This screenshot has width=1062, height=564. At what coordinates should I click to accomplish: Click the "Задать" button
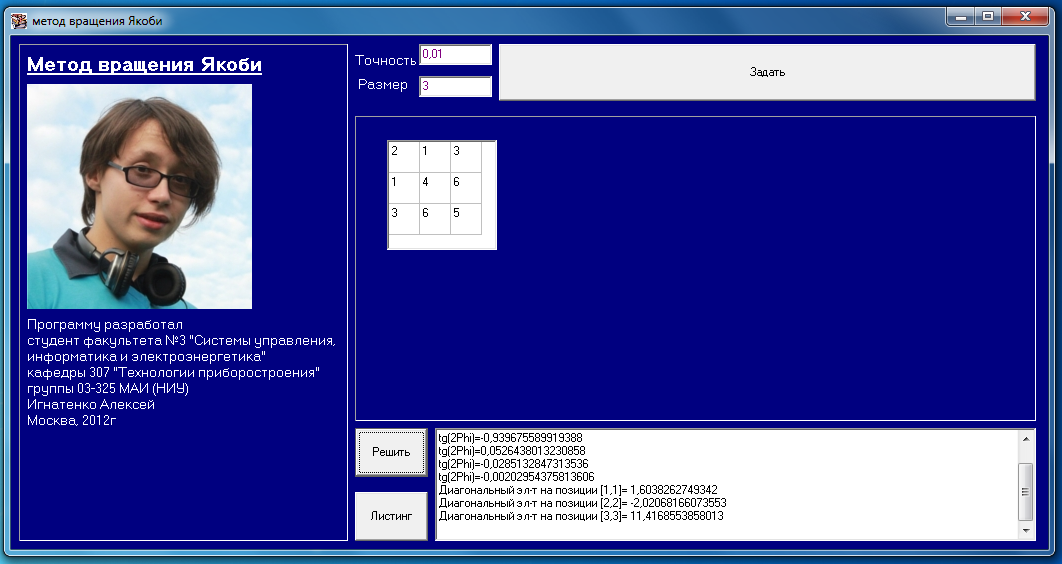767,72
